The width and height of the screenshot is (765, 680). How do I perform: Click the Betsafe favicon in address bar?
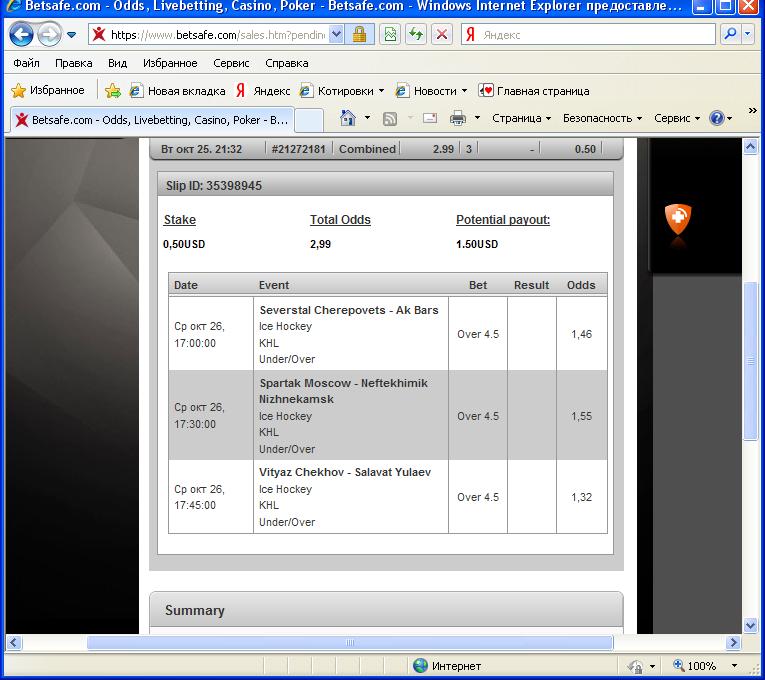click(x=99, y=35)
